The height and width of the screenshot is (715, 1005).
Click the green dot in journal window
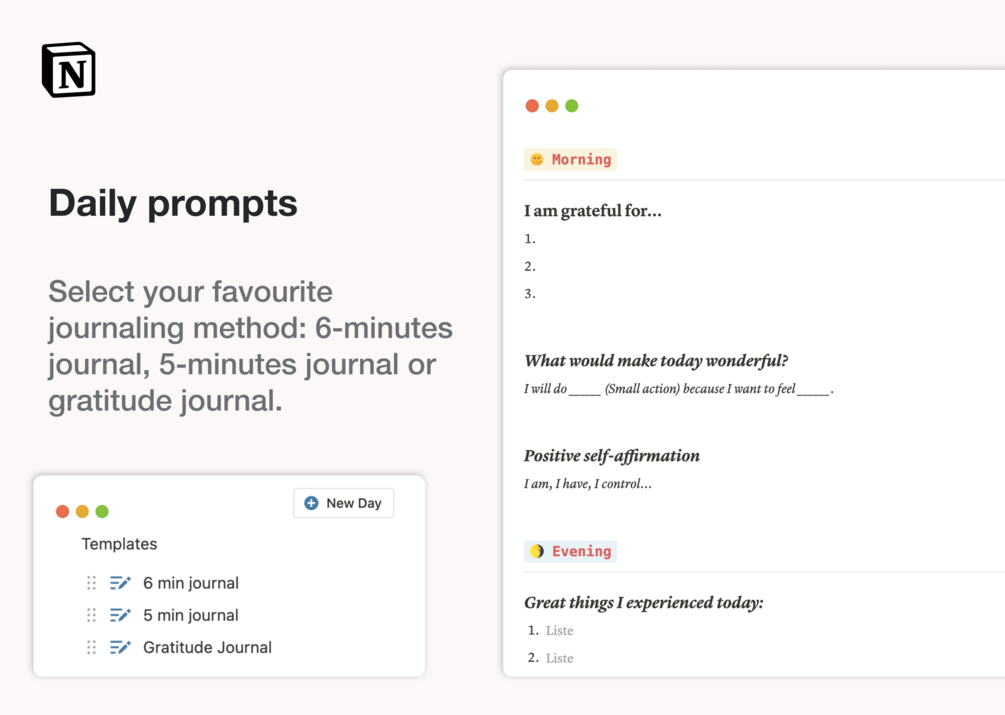click(x=572, y=106)
